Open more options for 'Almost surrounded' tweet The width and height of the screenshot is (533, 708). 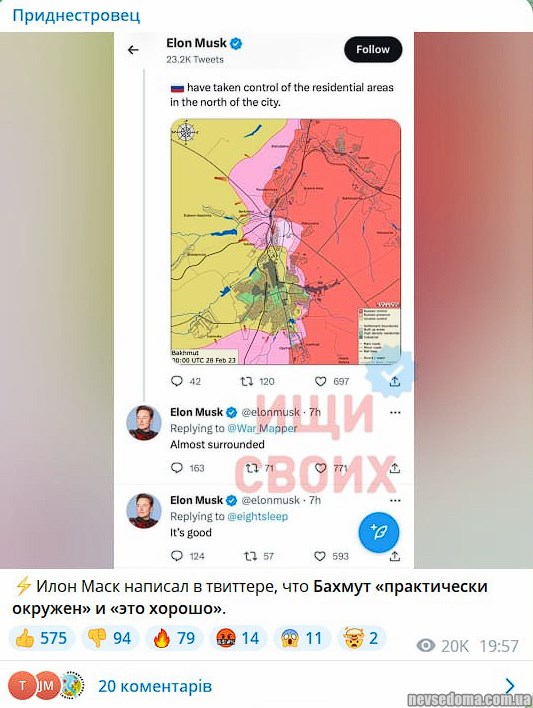tap(395, 412)
